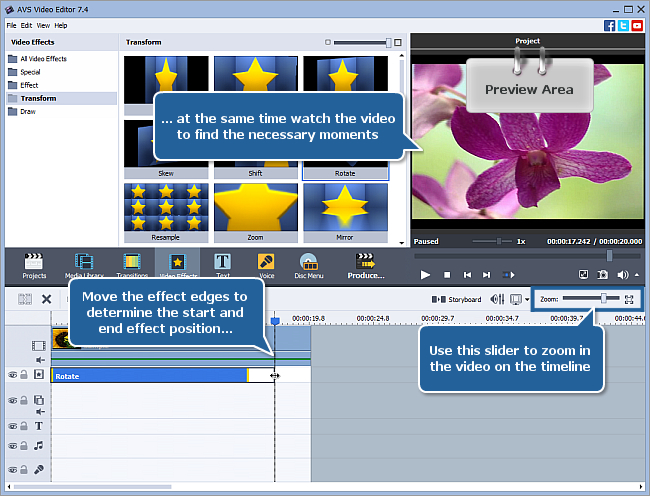Image resolution: width=650 pixels, height=496 pixels.
Task: Switch preview to full screen
Action: 583,274
